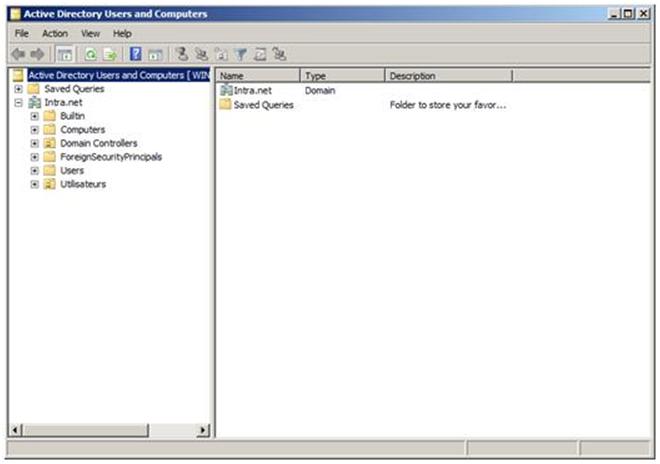Click the add to group toolbar icon
The width and height of the screenshot is (660, 464).
tap(279, 54)
